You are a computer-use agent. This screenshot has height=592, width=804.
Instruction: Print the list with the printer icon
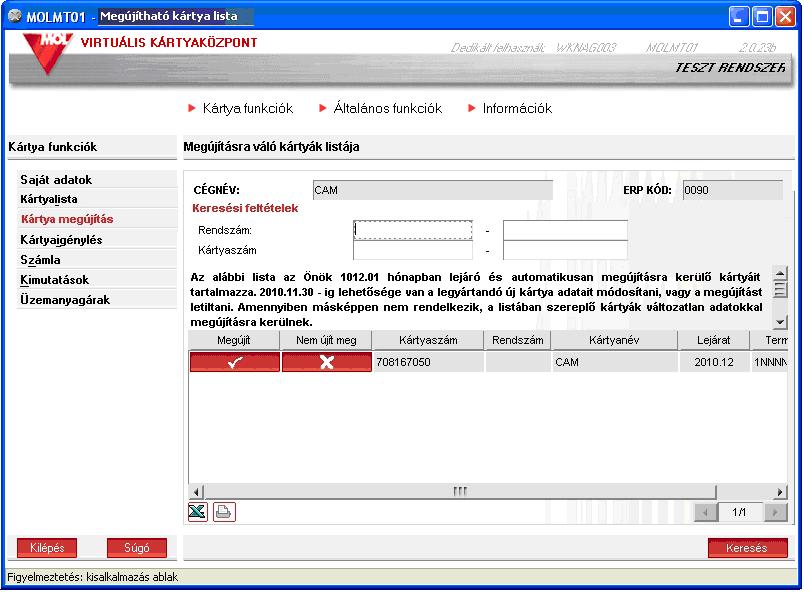click(224, 512)
